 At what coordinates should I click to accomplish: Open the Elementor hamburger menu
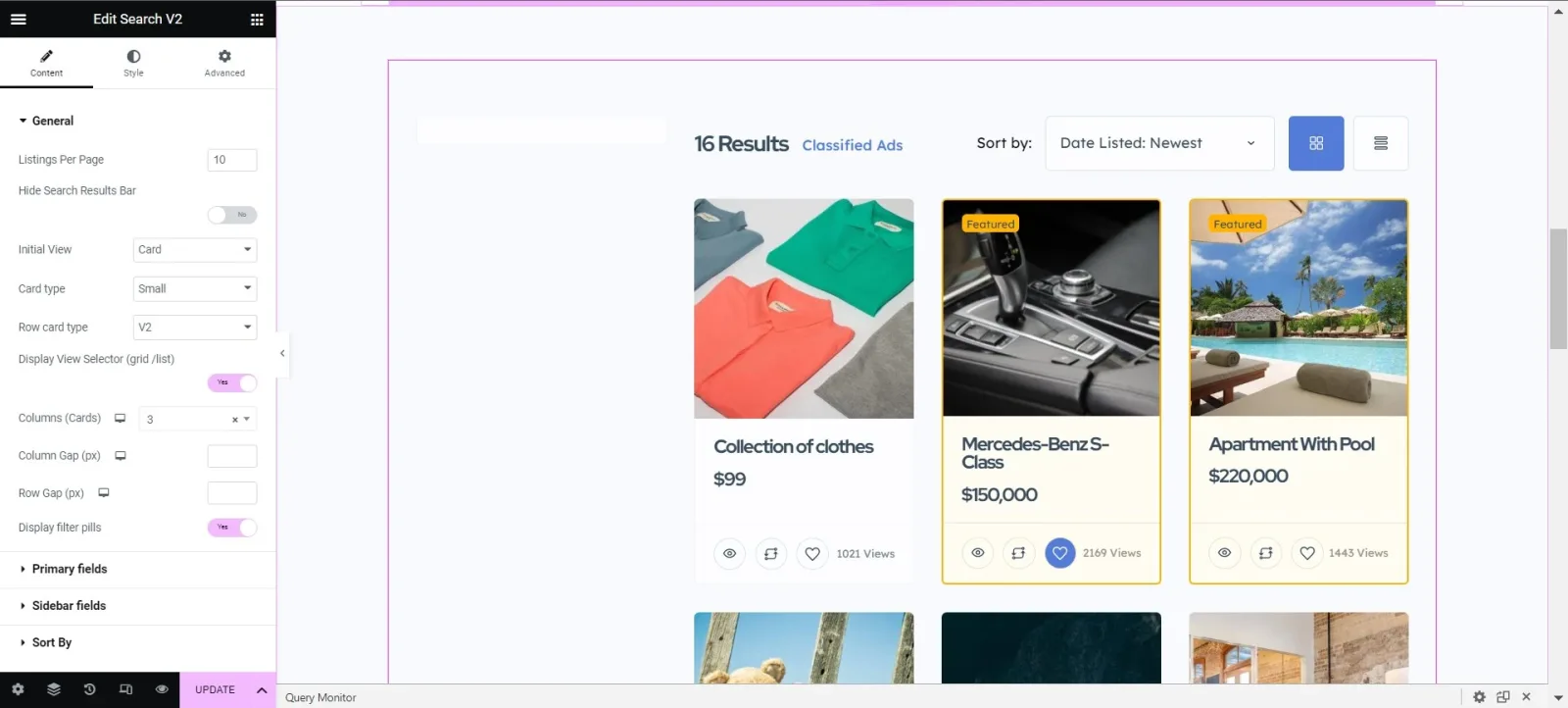(19, 19)
